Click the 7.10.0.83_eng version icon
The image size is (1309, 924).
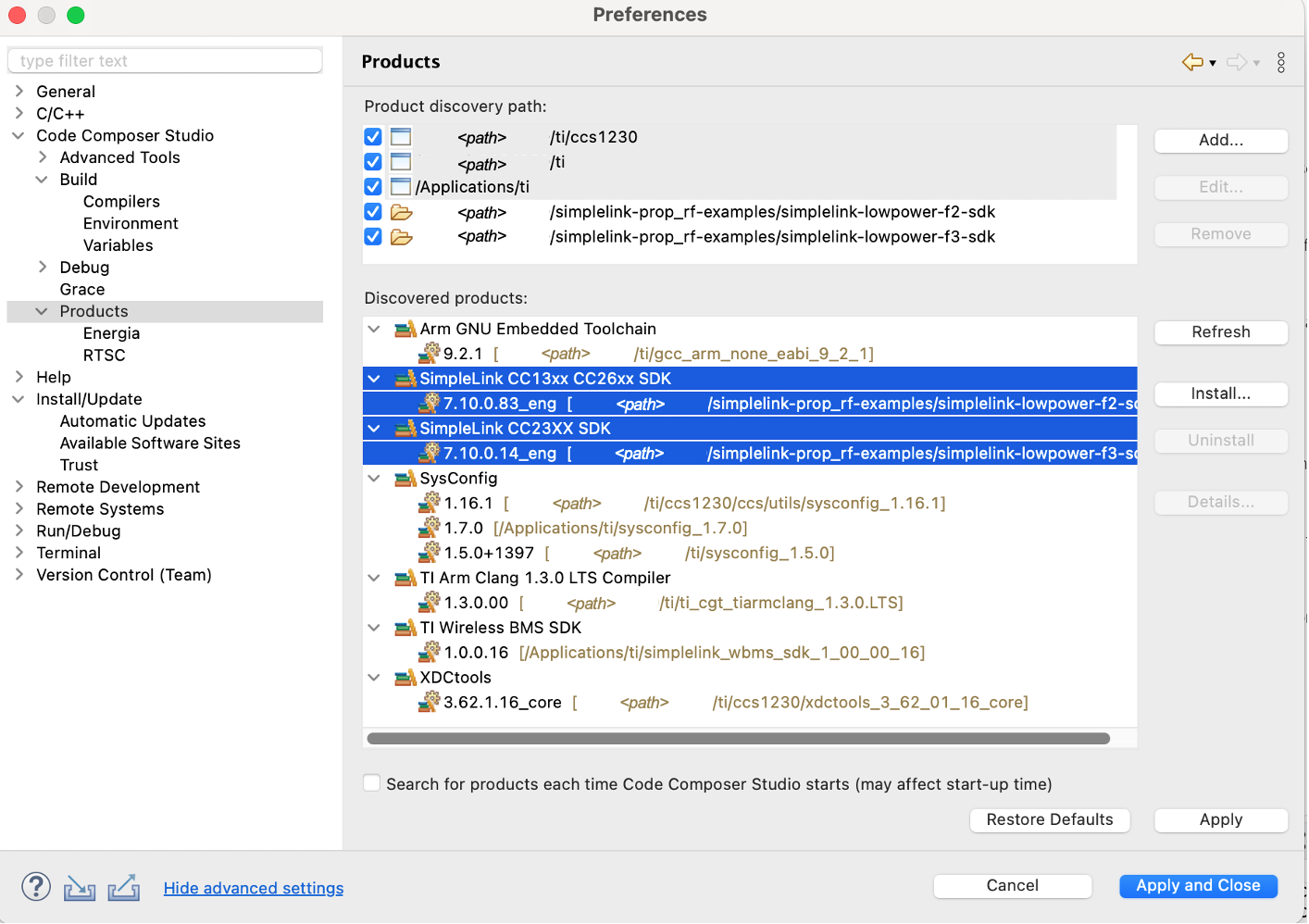(429, 403)
